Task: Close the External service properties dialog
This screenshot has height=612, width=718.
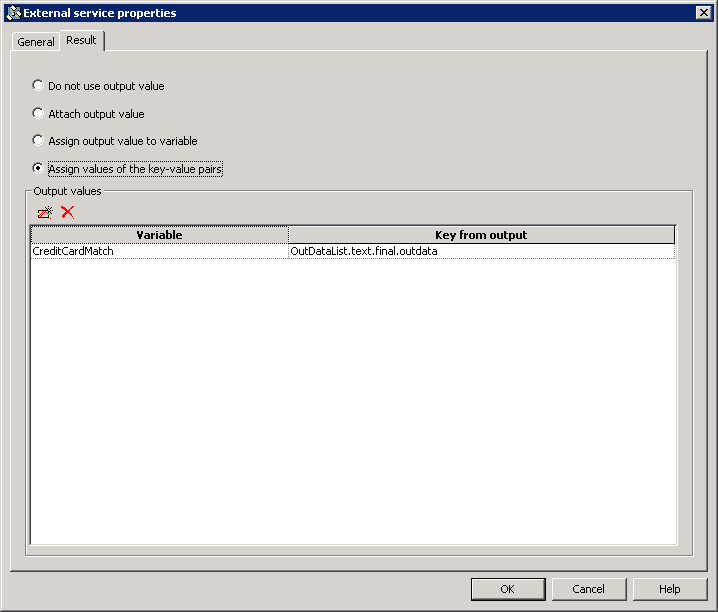Action: tap(703, 13)
